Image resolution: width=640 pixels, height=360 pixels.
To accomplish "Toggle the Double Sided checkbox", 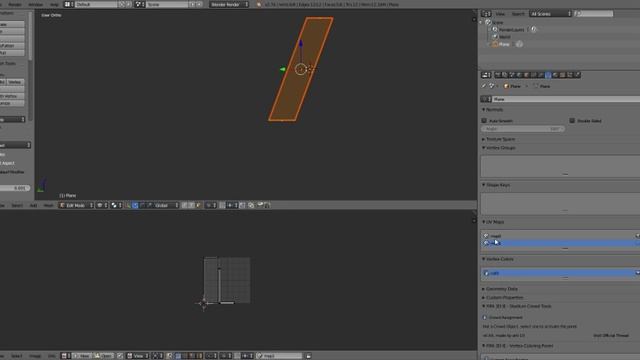I will pos(572,121).
